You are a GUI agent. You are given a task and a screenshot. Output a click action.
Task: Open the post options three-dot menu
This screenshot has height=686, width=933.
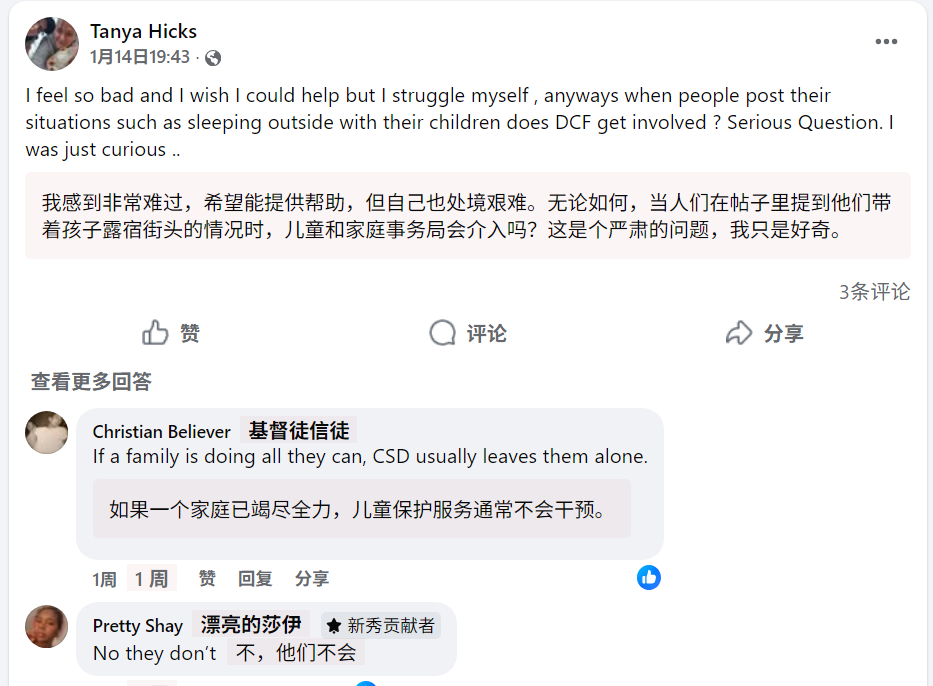point(886,42)
